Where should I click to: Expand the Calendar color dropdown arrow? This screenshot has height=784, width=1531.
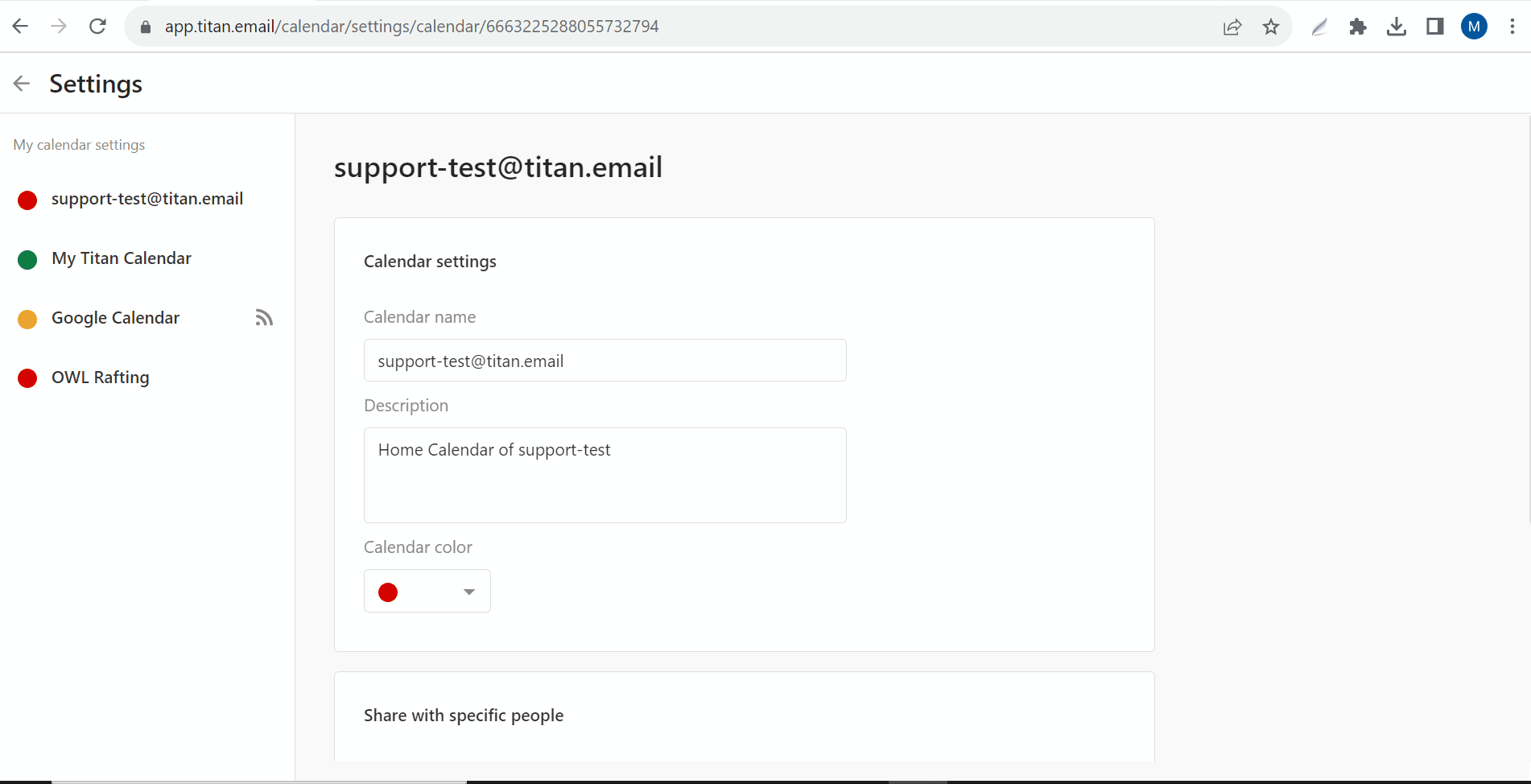point(469,592)
